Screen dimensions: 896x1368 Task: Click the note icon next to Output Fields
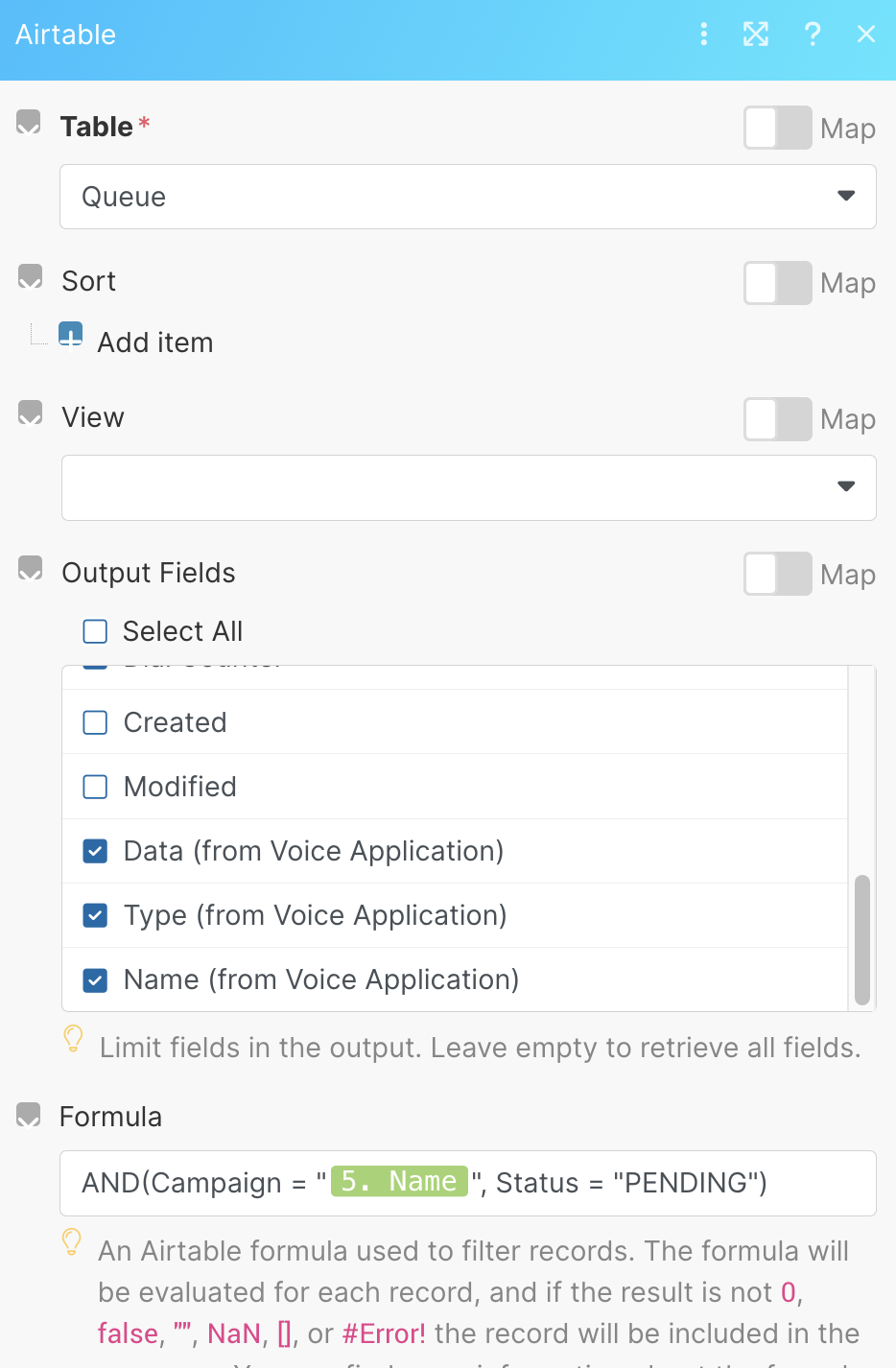(x=31, y=570)
